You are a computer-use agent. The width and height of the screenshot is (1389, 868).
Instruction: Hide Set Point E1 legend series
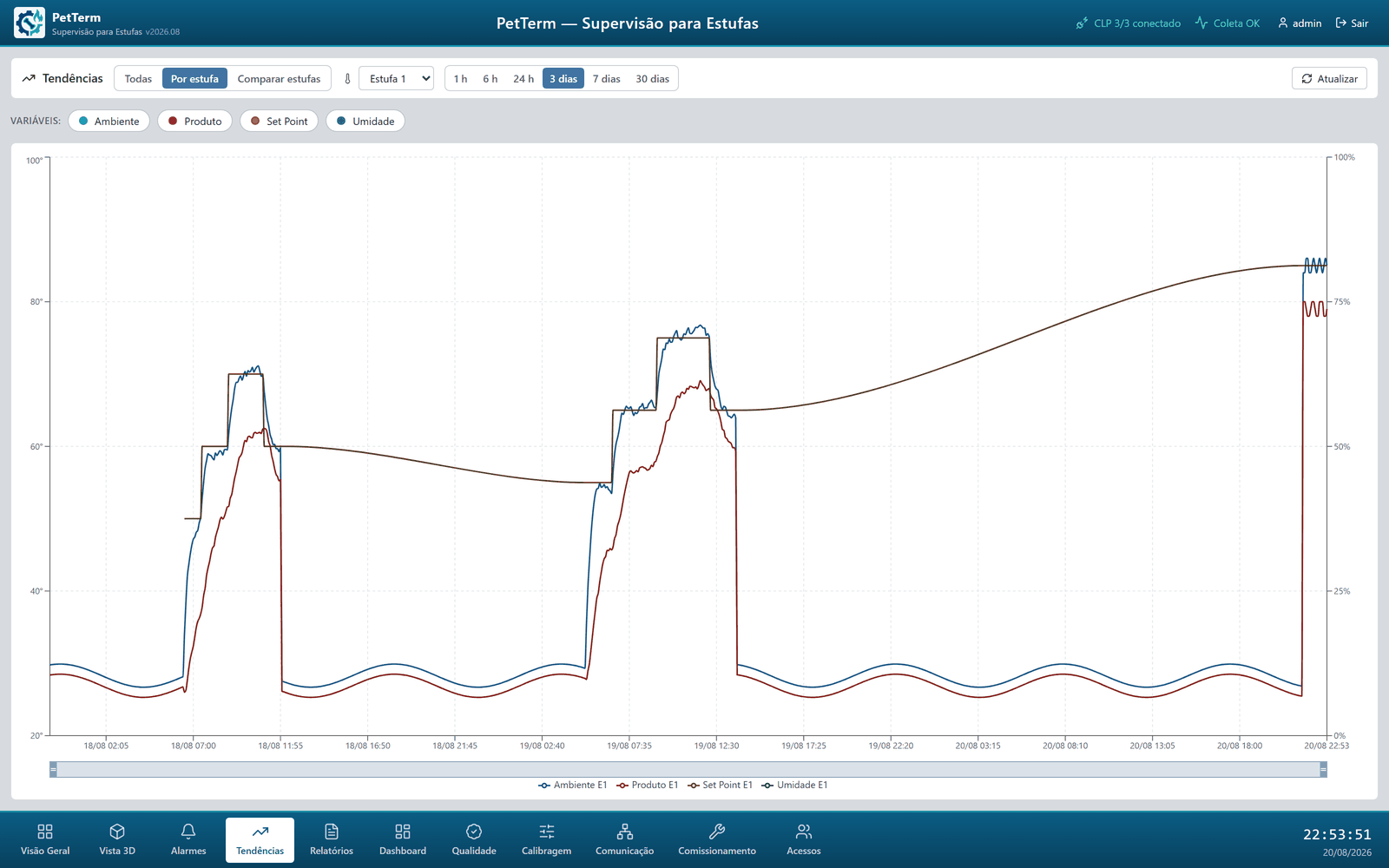720,785
